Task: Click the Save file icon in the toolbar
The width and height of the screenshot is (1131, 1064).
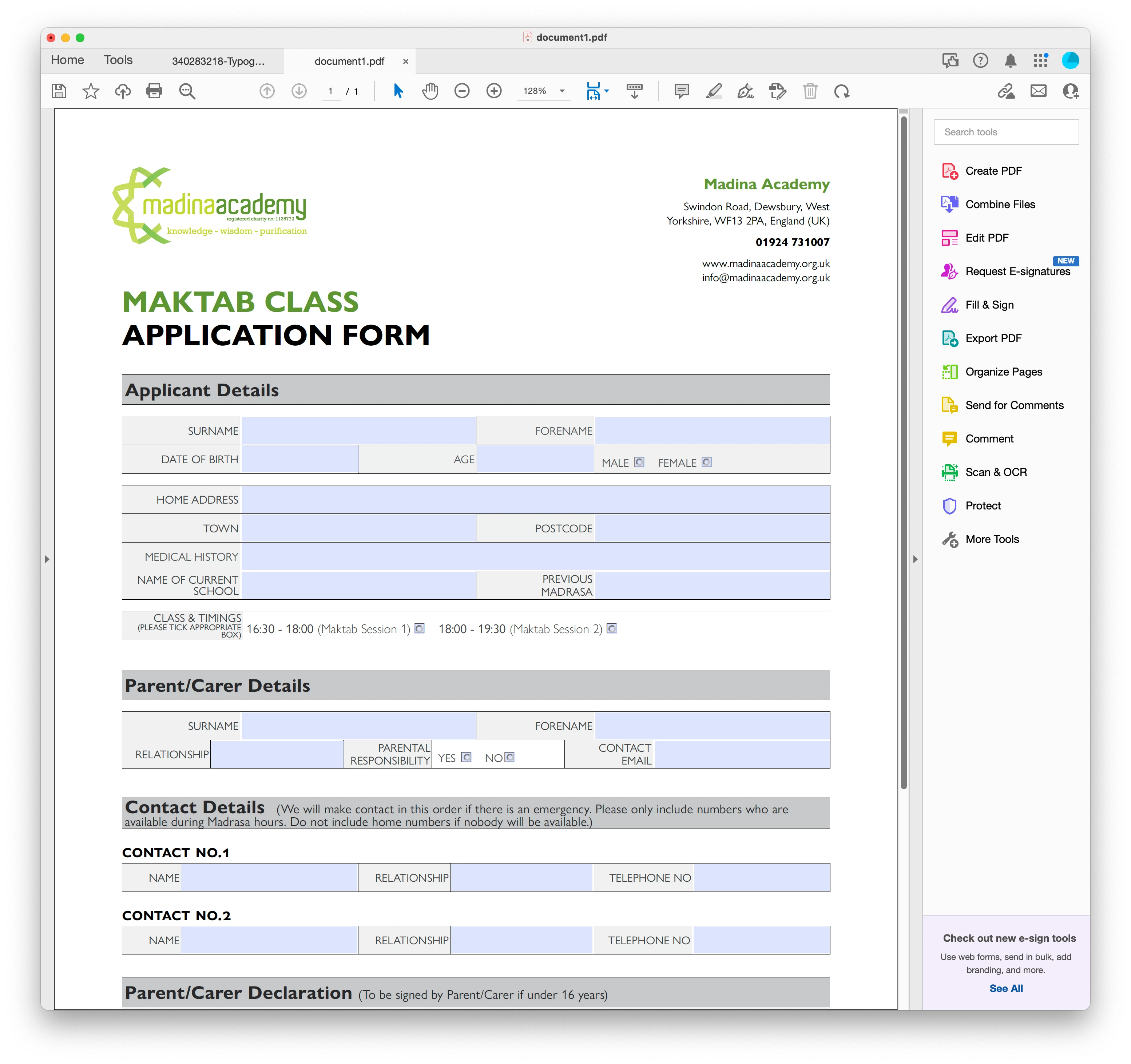Action: click(59, 91)
